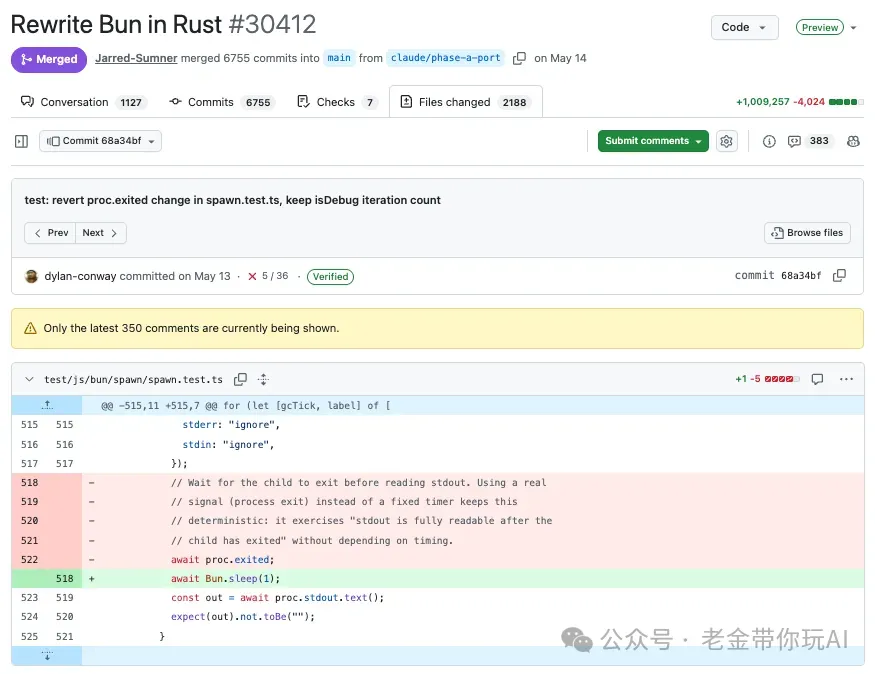Image resolution: width=875 pixels, height=674 pixels.
Task: Switch to the Checks tab
Action: (x=337, y=102)
